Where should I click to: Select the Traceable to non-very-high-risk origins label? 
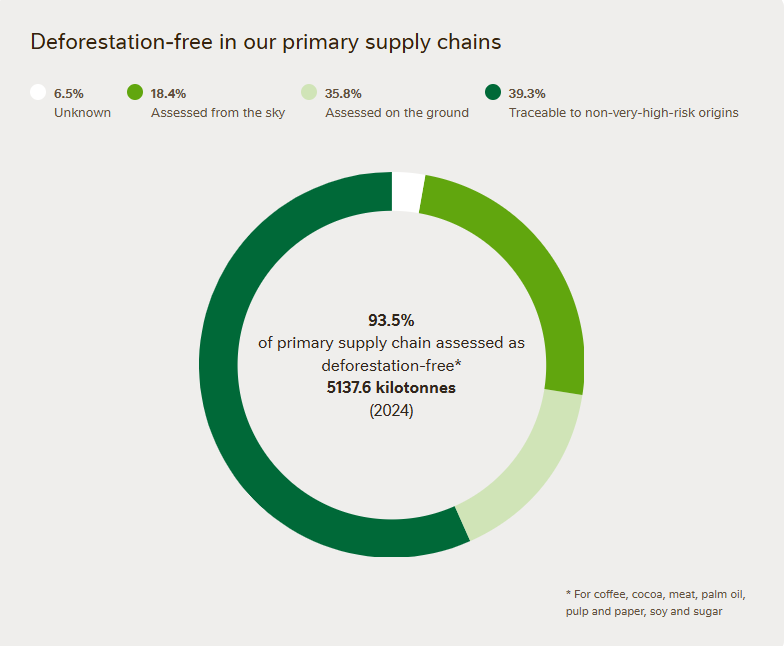[x=623, y=113]
